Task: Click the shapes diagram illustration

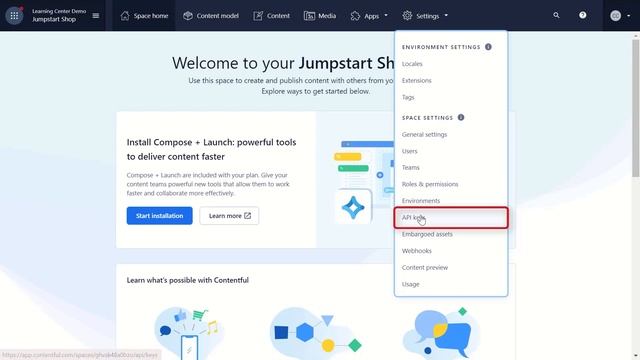Action: (316, 333)
